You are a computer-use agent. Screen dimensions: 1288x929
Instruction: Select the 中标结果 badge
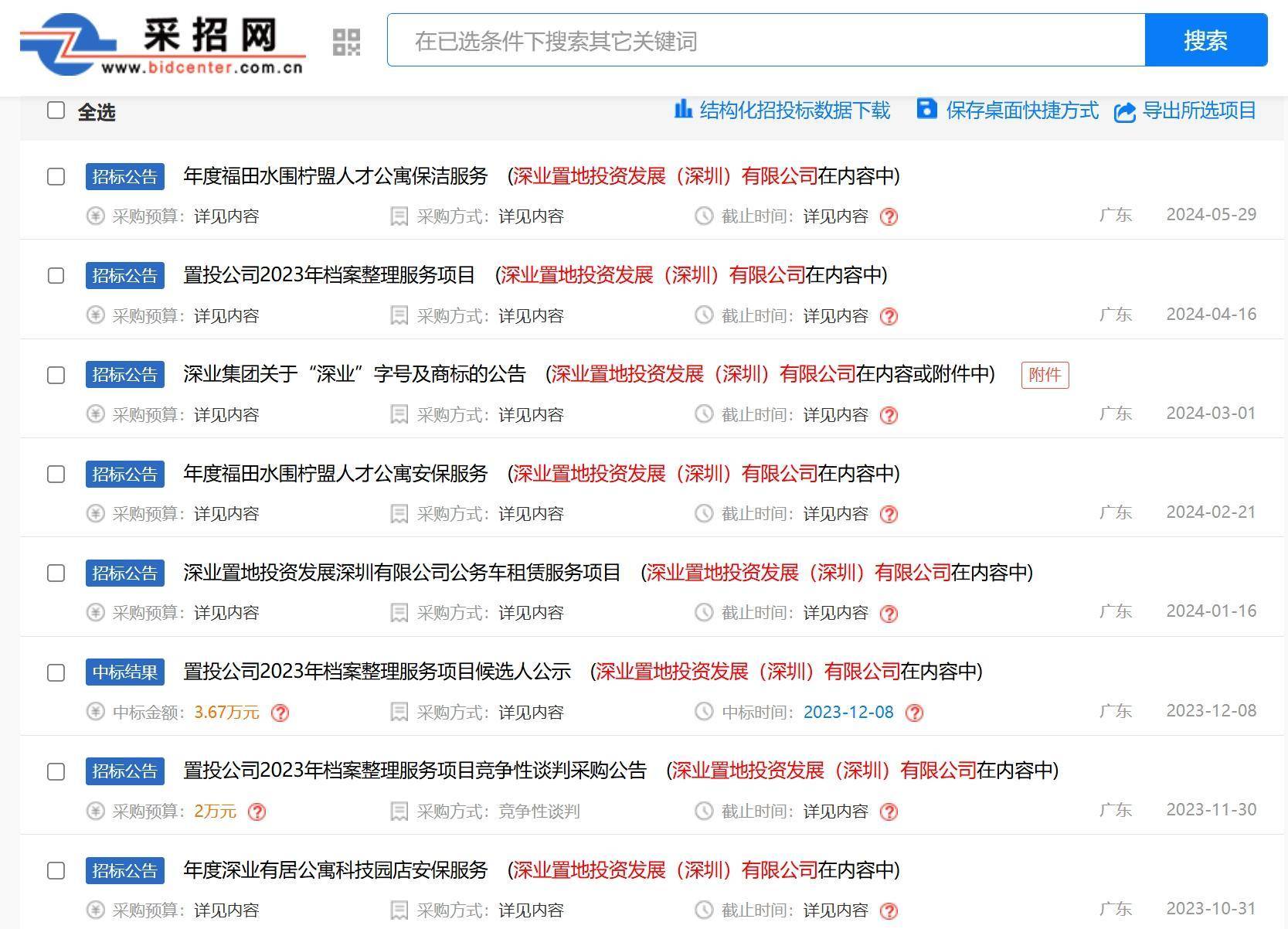pyautogui.click(x=124, y=672)
